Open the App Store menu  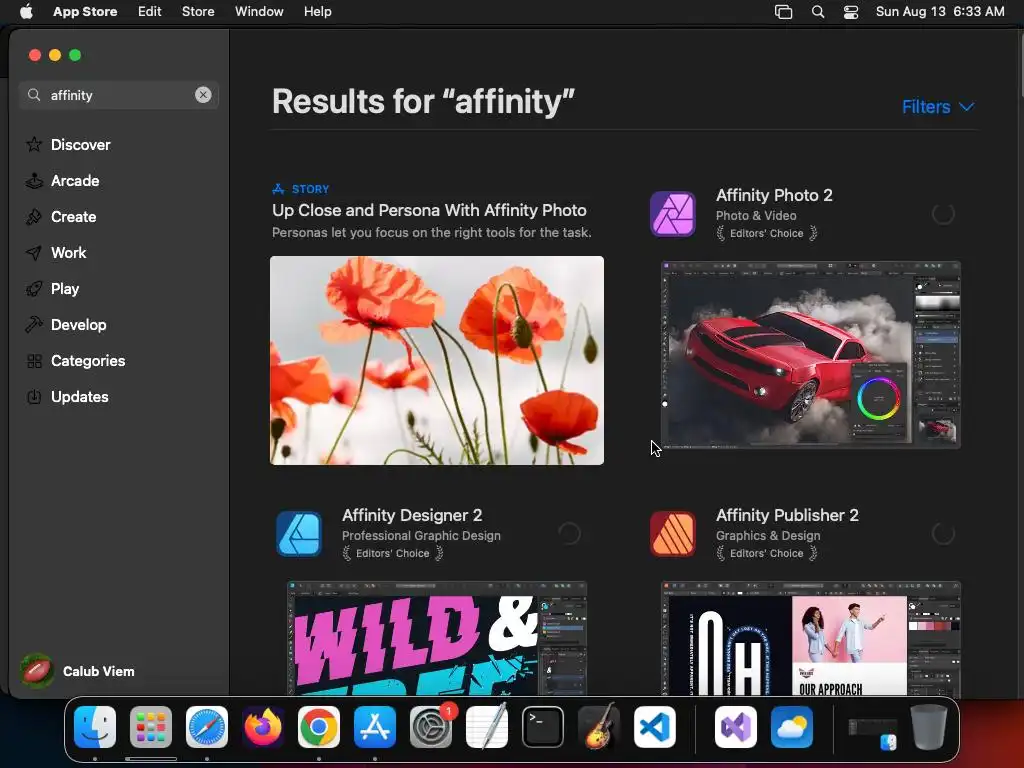coord(85,12)
